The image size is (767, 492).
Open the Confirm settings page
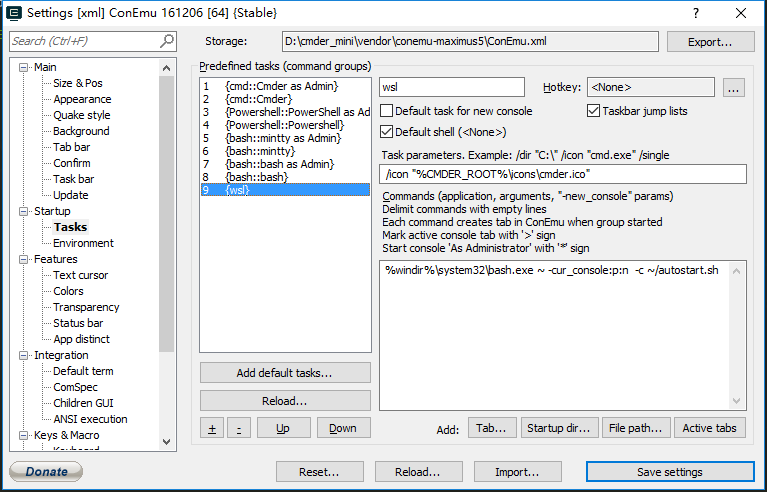point(71,163)
